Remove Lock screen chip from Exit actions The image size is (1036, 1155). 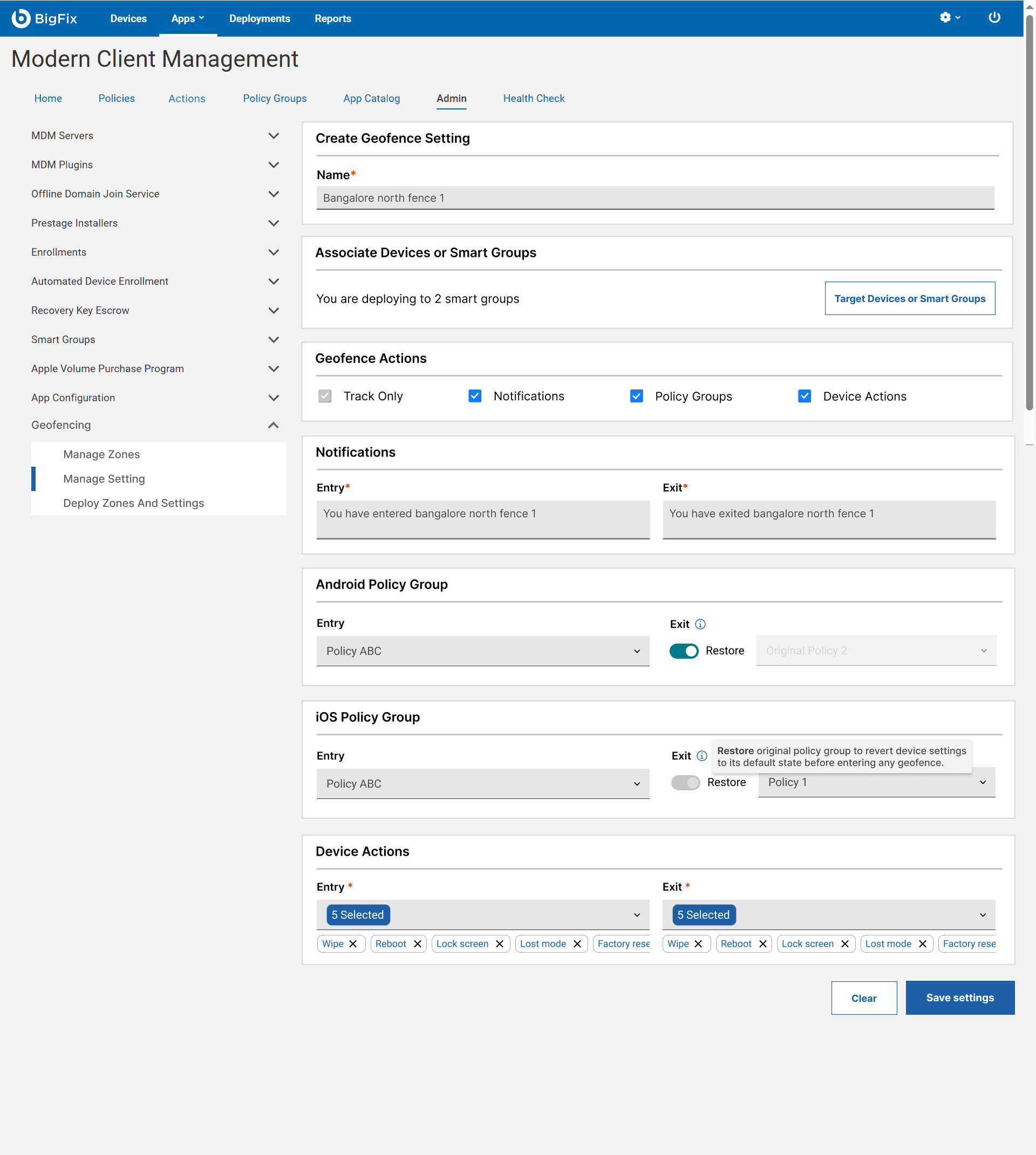click(845, 944)
